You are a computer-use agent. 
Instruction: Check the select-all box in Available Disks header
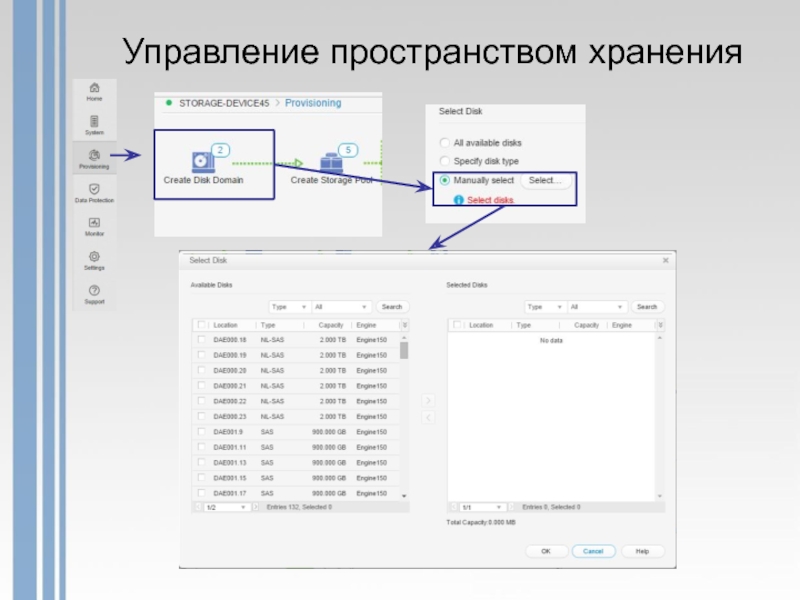coord(202,324)
